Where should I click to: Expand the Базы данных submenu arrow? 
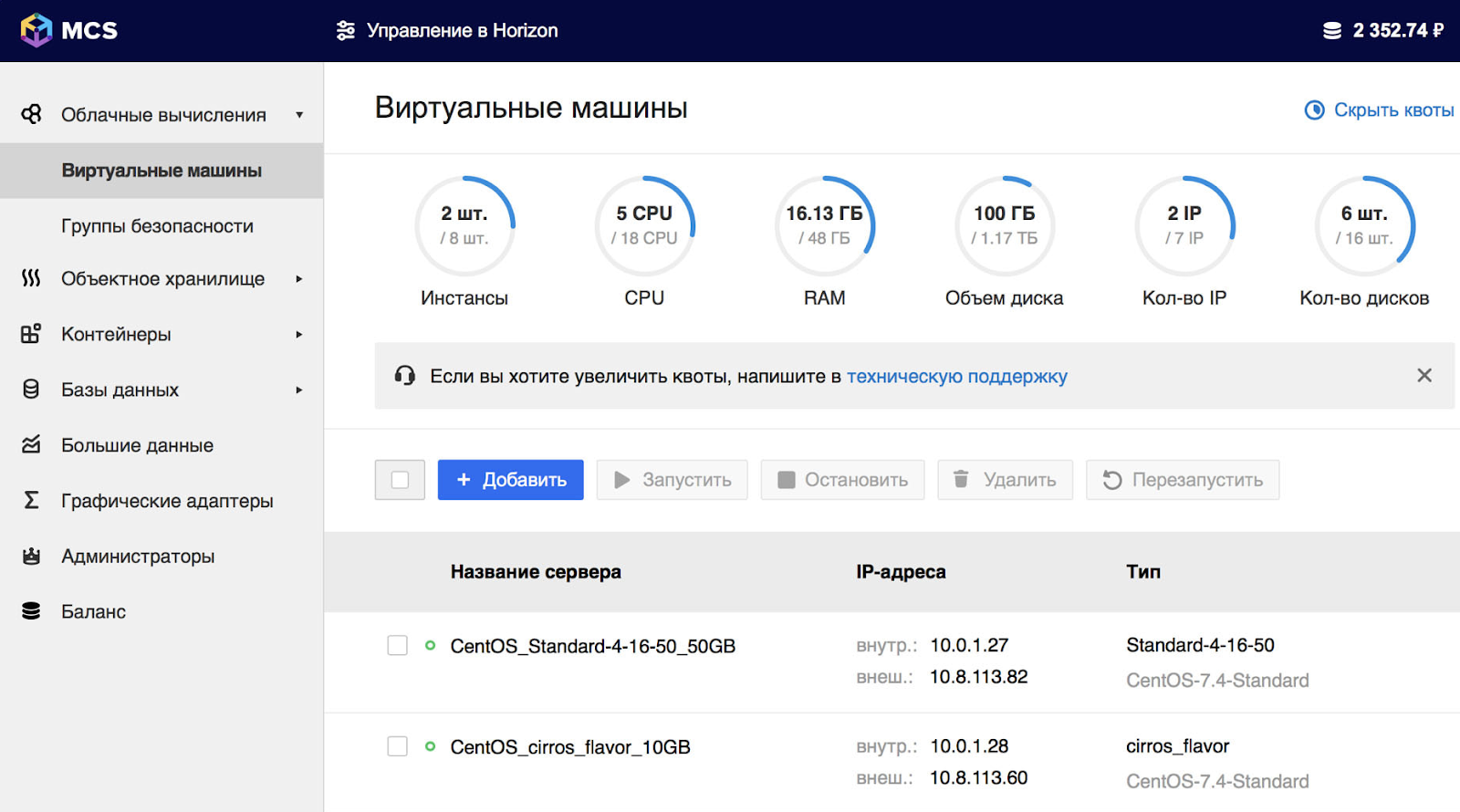(299, 390)
